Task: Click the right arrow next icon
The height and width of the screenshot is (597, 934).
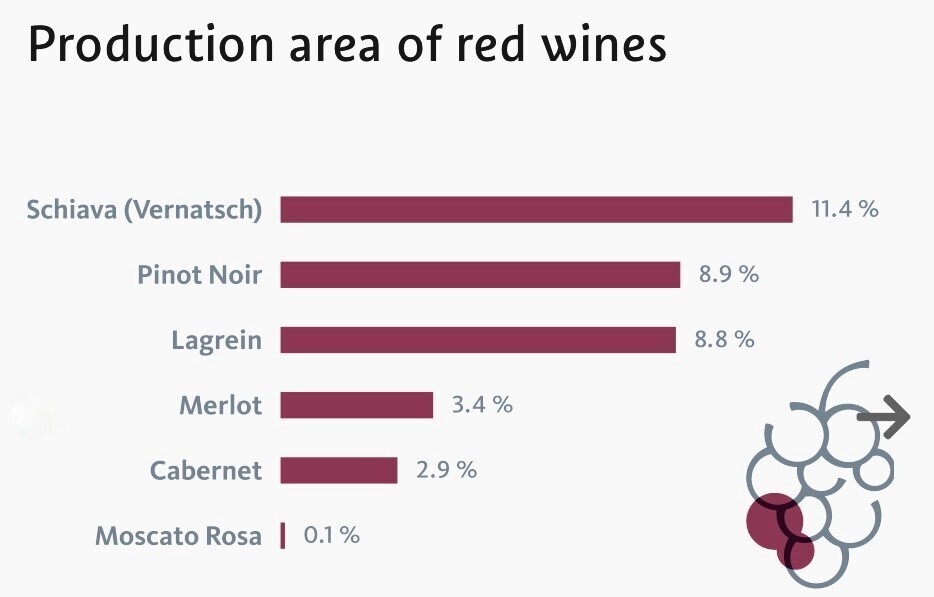Action: (x=883, y=416)
